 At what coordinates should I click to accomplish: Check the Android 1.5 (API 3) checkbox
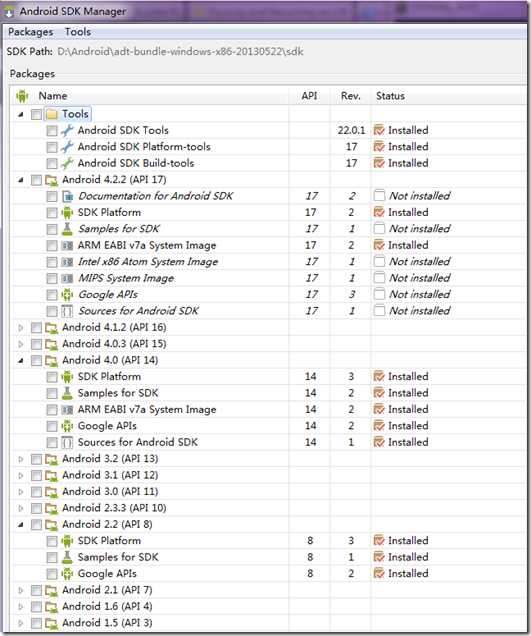click(x=37, y=623)
